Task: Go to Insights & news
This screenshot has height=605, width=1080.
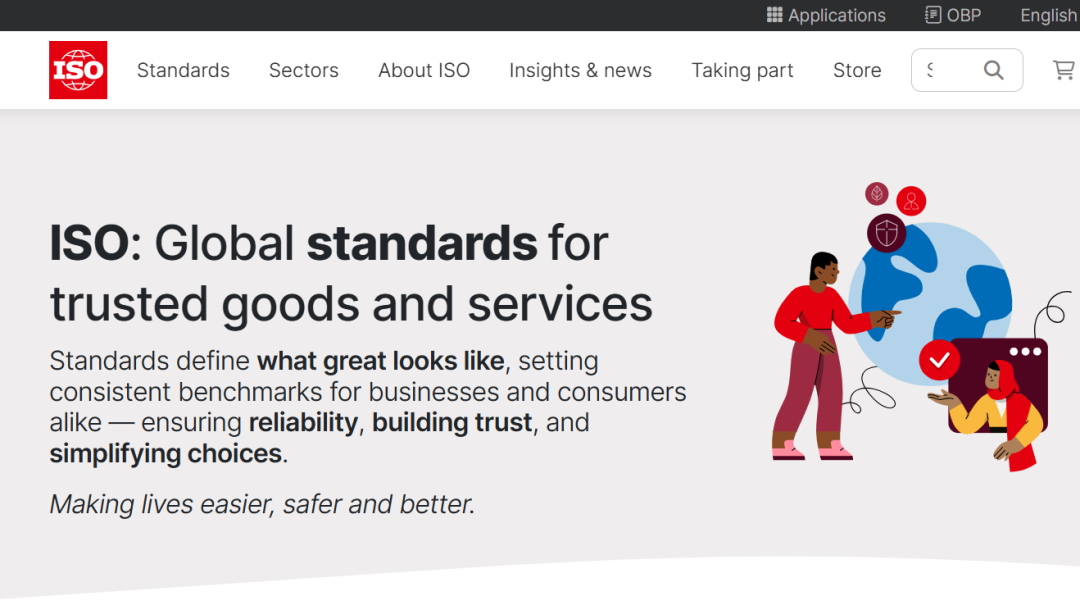Action: pos(580,70)
